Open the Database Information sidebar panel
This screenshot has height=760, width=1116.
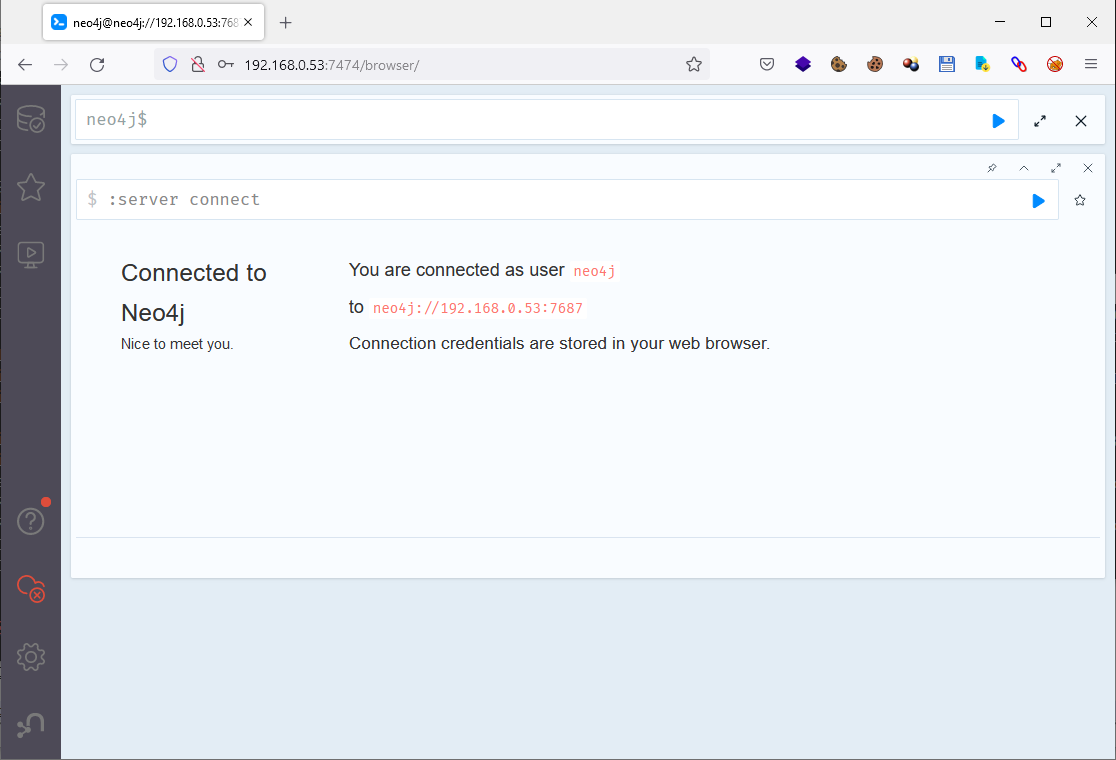coord(30,120)
